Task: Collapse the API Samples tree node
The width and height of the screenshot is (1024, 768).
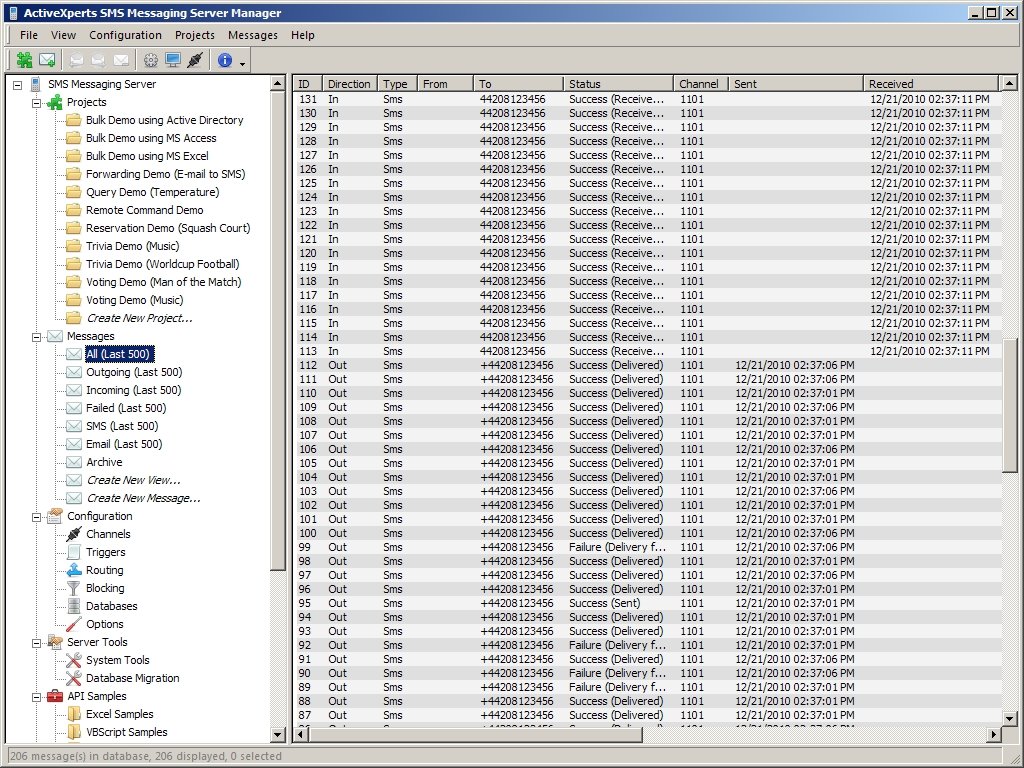Action: [x=37, y=697]
